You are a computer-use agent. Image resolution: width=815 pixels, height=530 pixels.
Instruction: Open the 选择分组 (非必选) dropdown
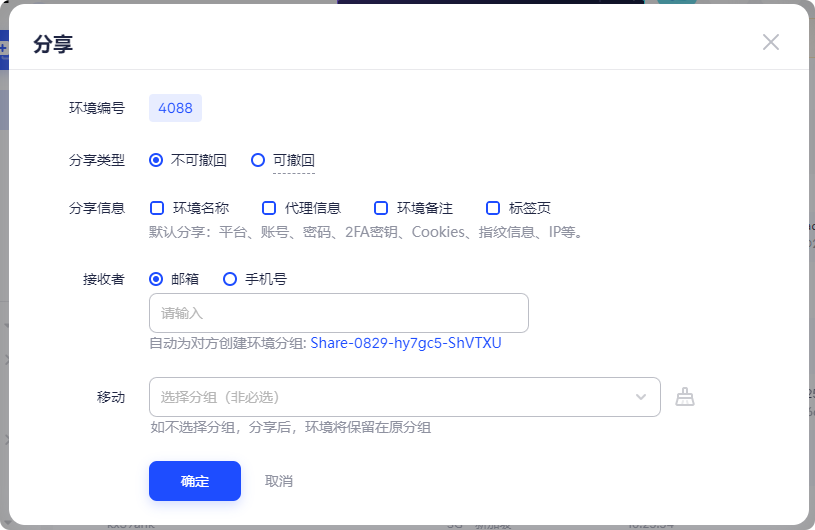[x=404, y=397]
